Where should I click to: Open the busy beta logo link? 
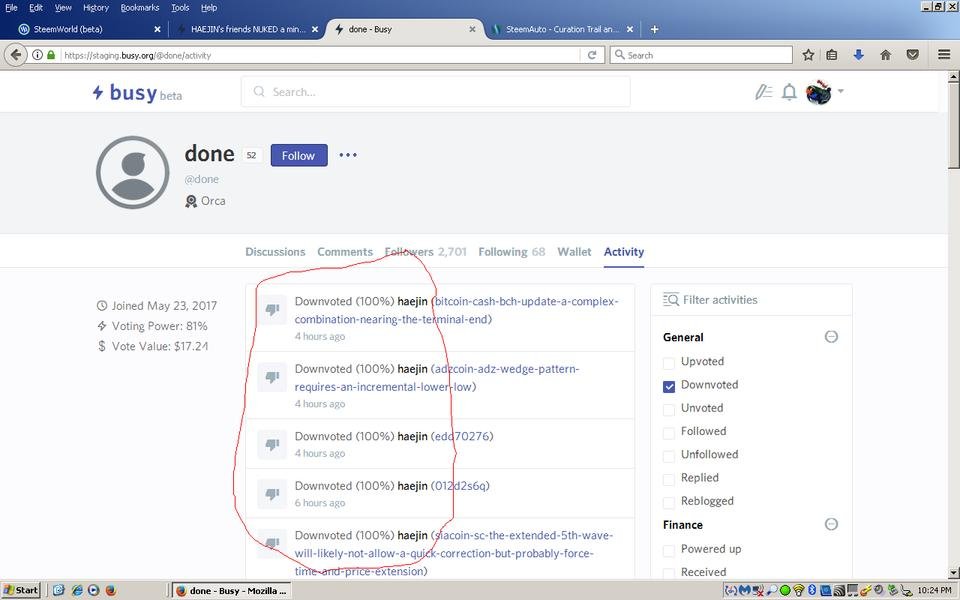click(137, 92)
